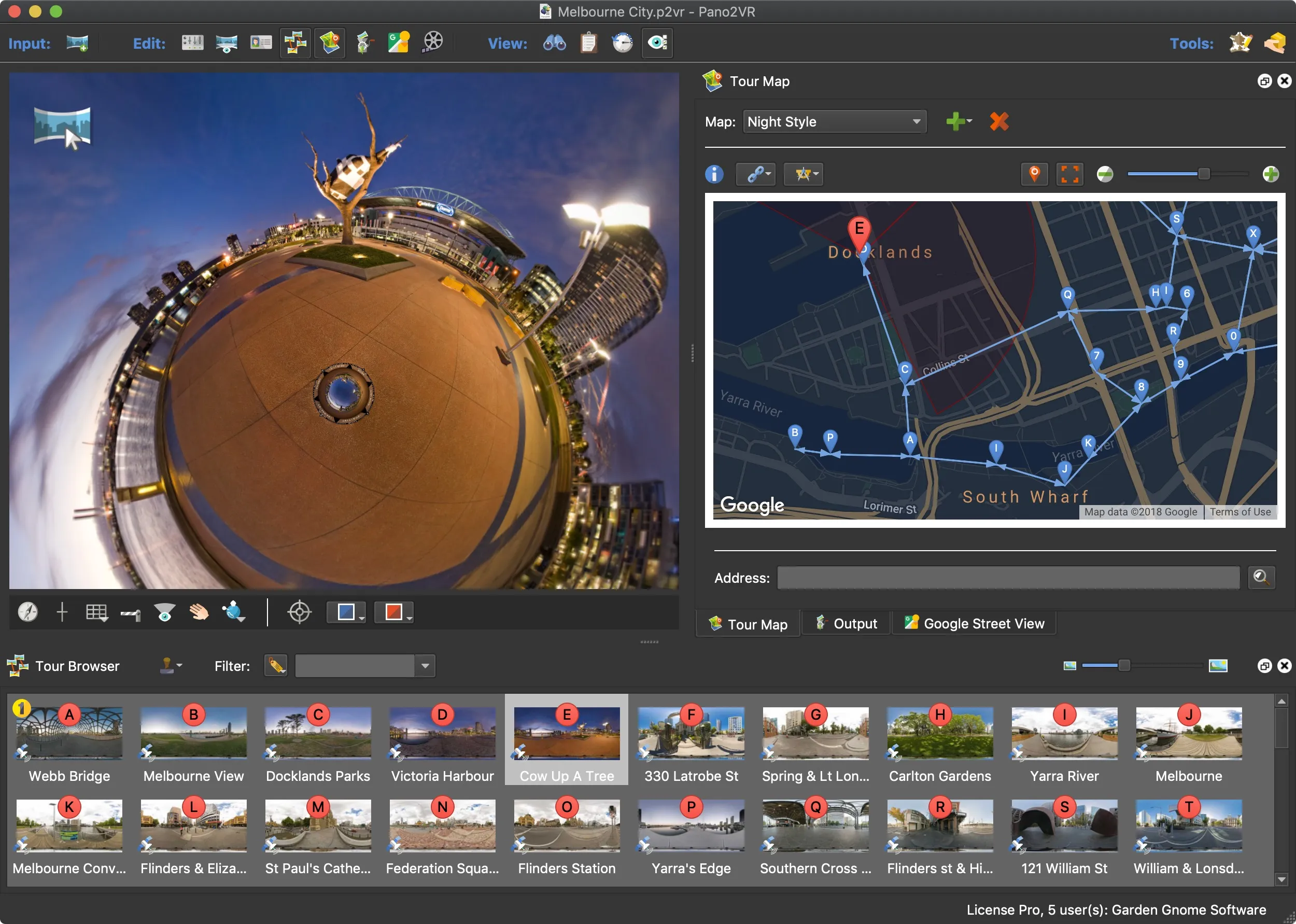Toggle the Tour Map button in toolbar
1296x924 pixels.
point(330,43)
